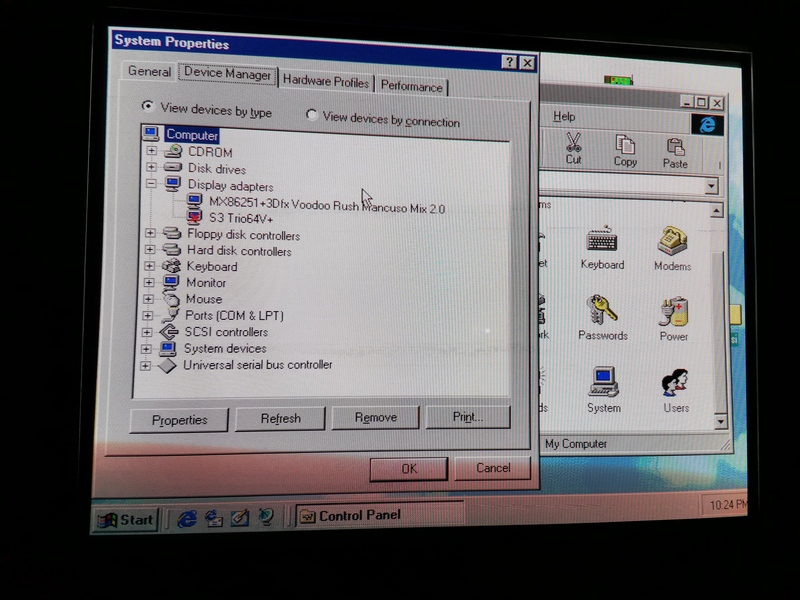This screenshot has height=600, width=800.
Task: Switch to the Performance tab
Action: point(411,86)
